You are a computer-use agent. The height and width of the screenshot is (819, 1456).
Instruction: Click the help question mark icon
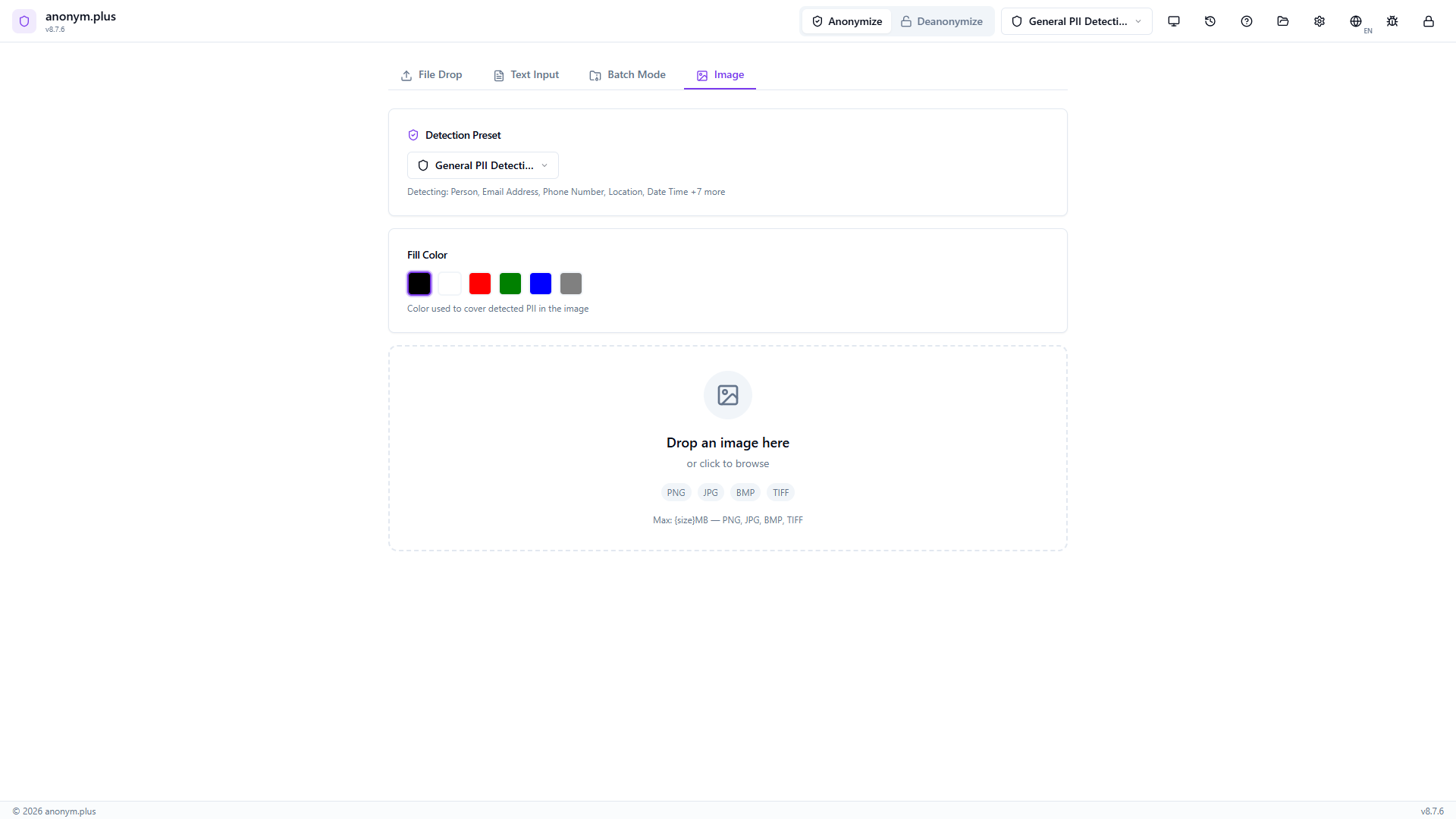[x=1246, y=21]
